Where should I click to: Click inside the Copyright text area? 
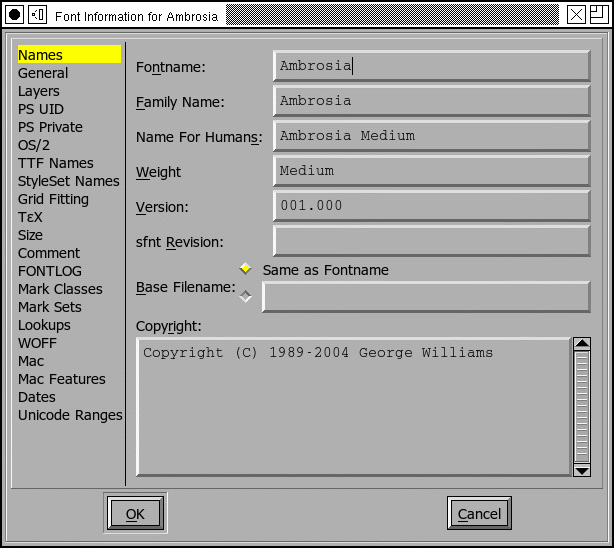(x=353, y=406)
